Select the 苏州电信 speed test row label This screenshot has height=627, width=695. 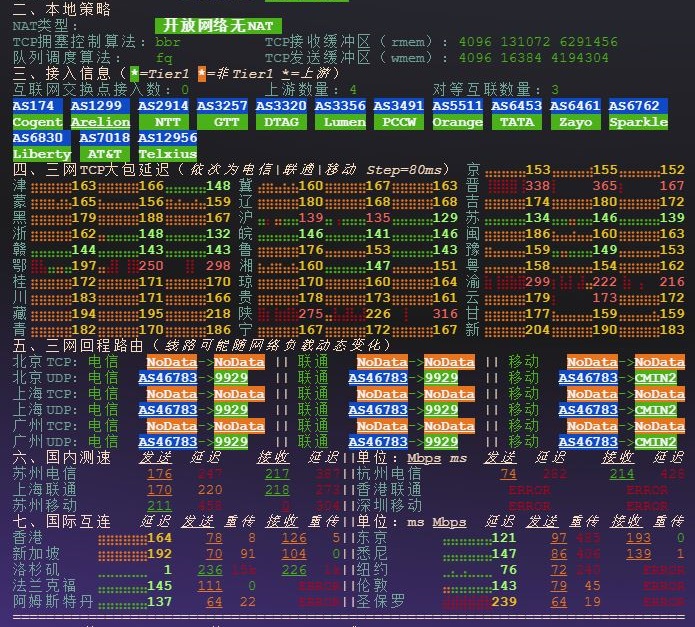45,474
